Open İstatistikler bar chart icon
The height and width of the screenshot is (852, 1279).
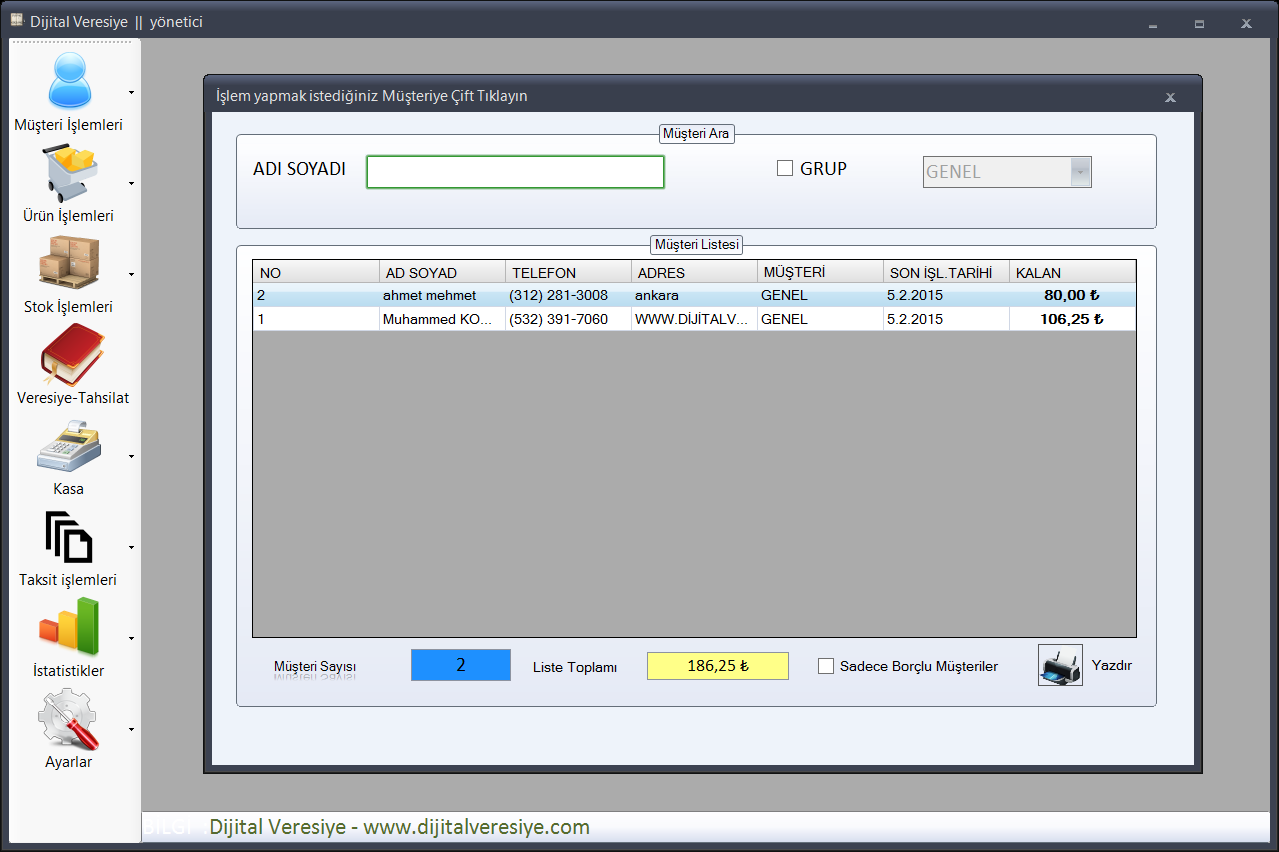[69, 627]
